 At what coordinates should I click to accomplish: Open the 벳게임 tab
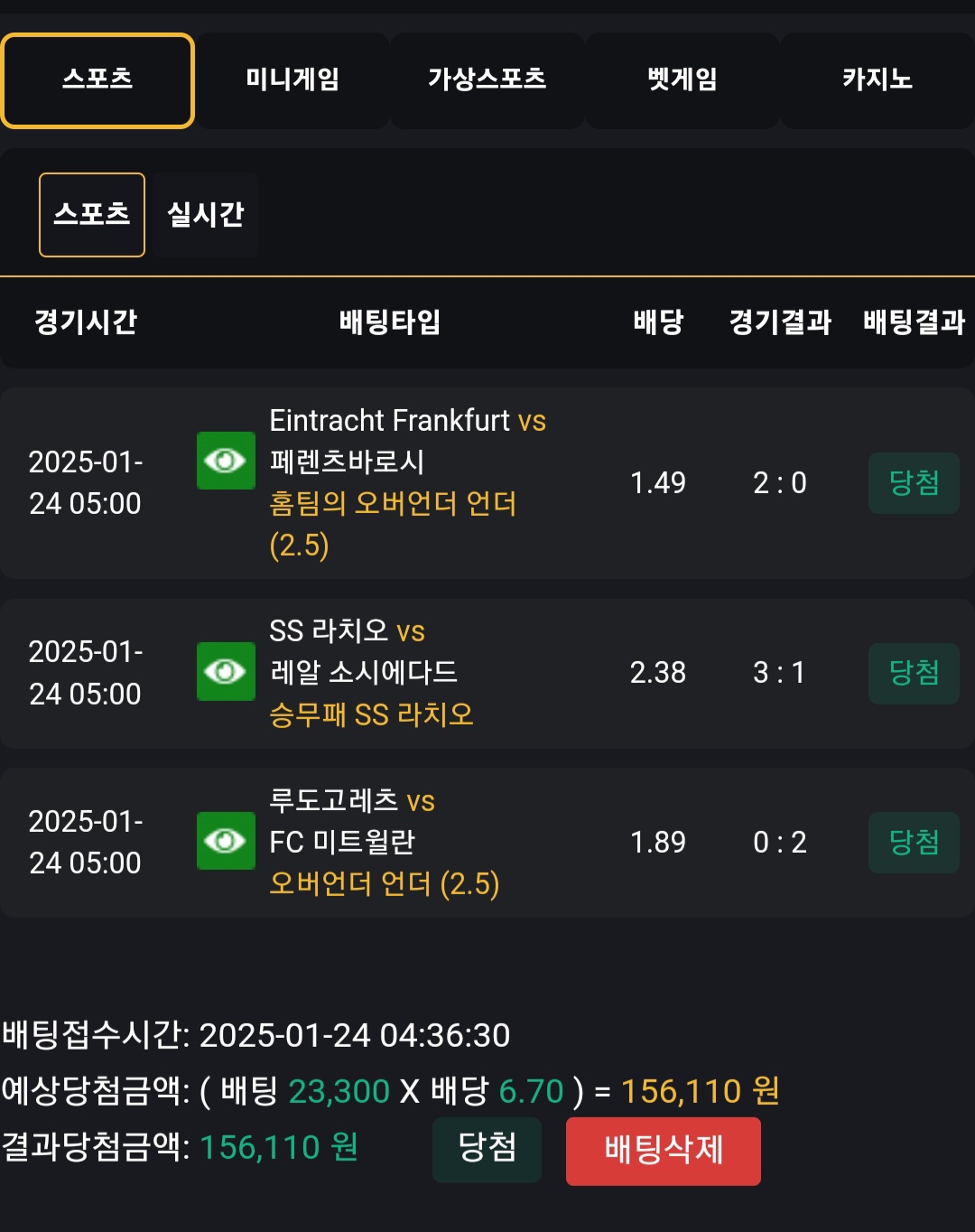(x=682, y=80)
